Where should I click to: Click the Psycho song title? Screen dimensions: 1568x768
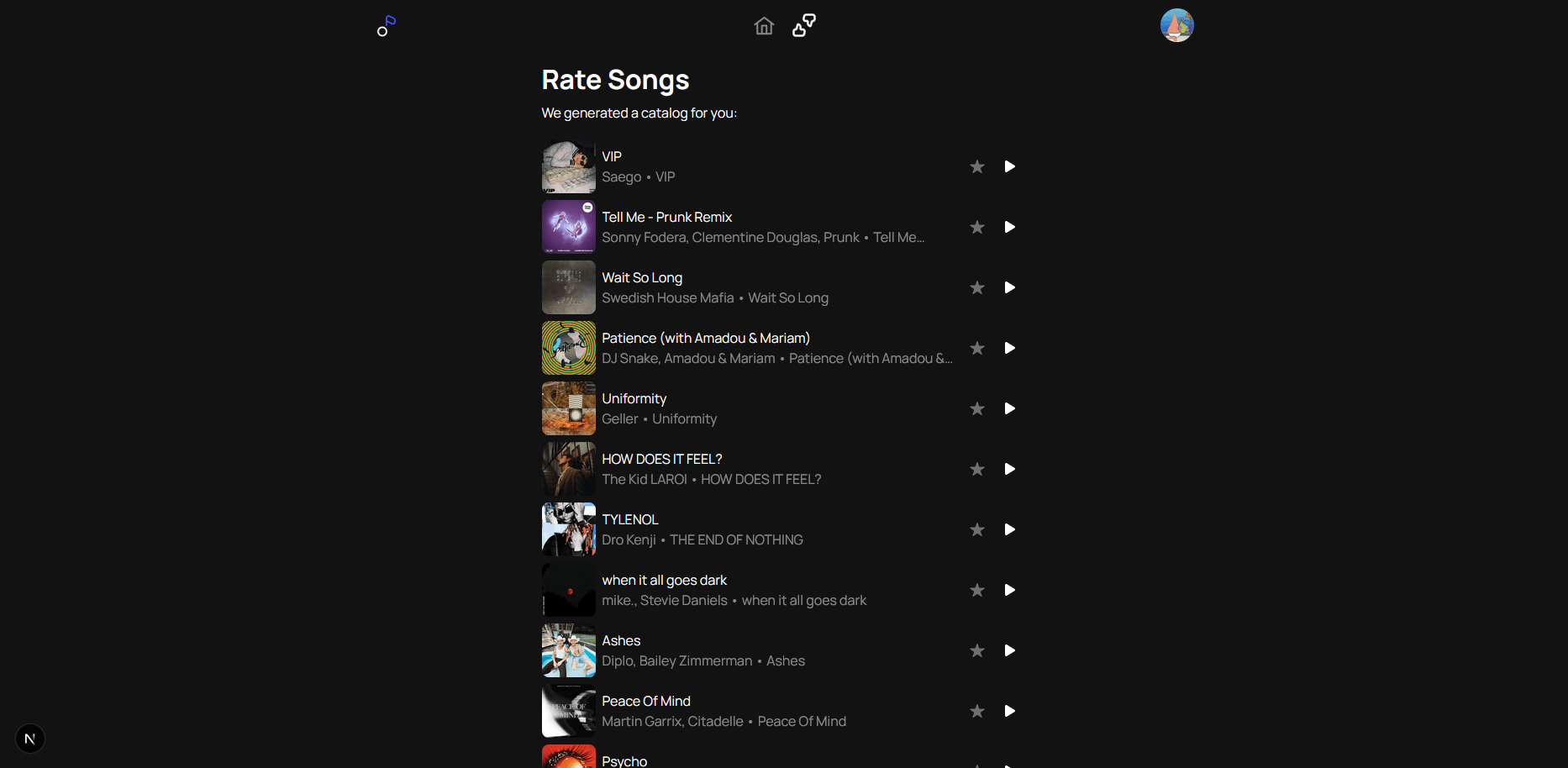tap(624, 760)
